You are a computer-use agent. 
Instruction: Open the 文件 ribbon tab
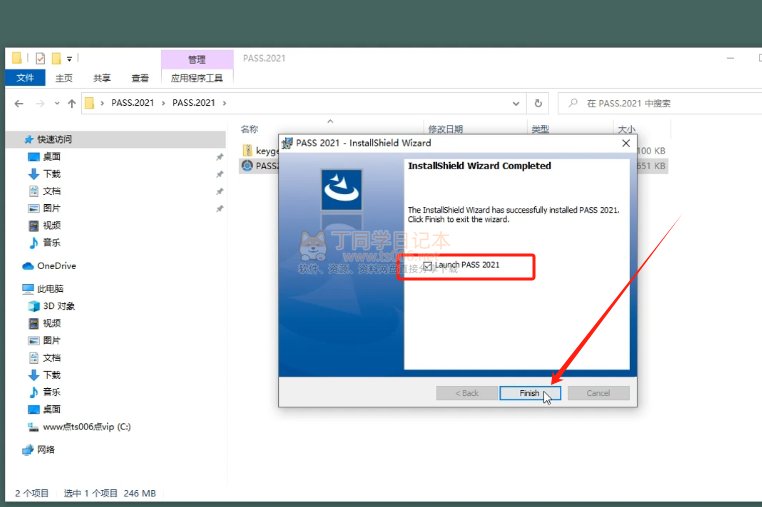[25, 78]
